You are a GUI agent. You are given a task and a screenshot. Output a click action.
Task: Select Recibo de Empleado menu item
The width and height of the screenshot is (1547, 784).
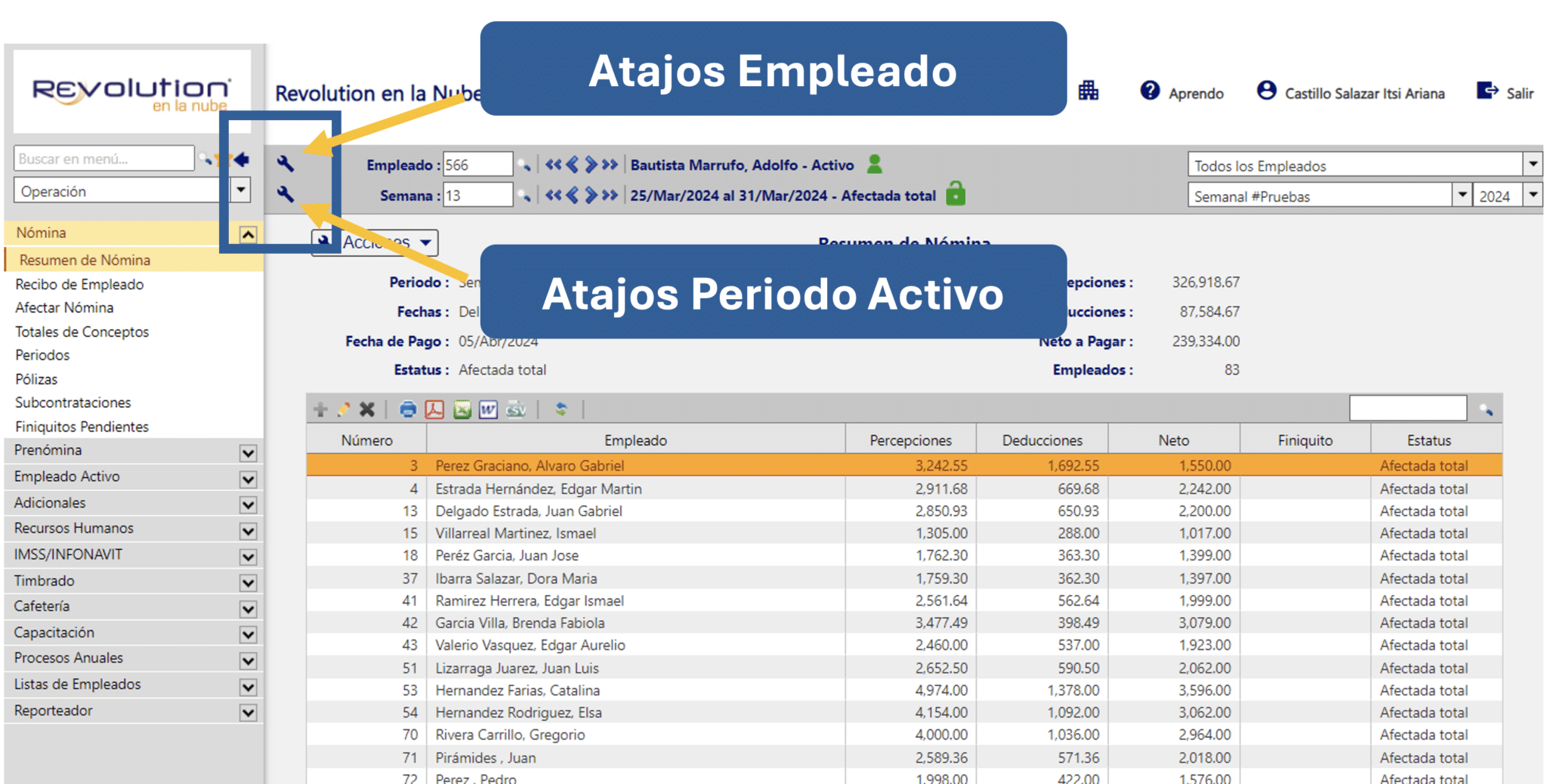point(79,285)
